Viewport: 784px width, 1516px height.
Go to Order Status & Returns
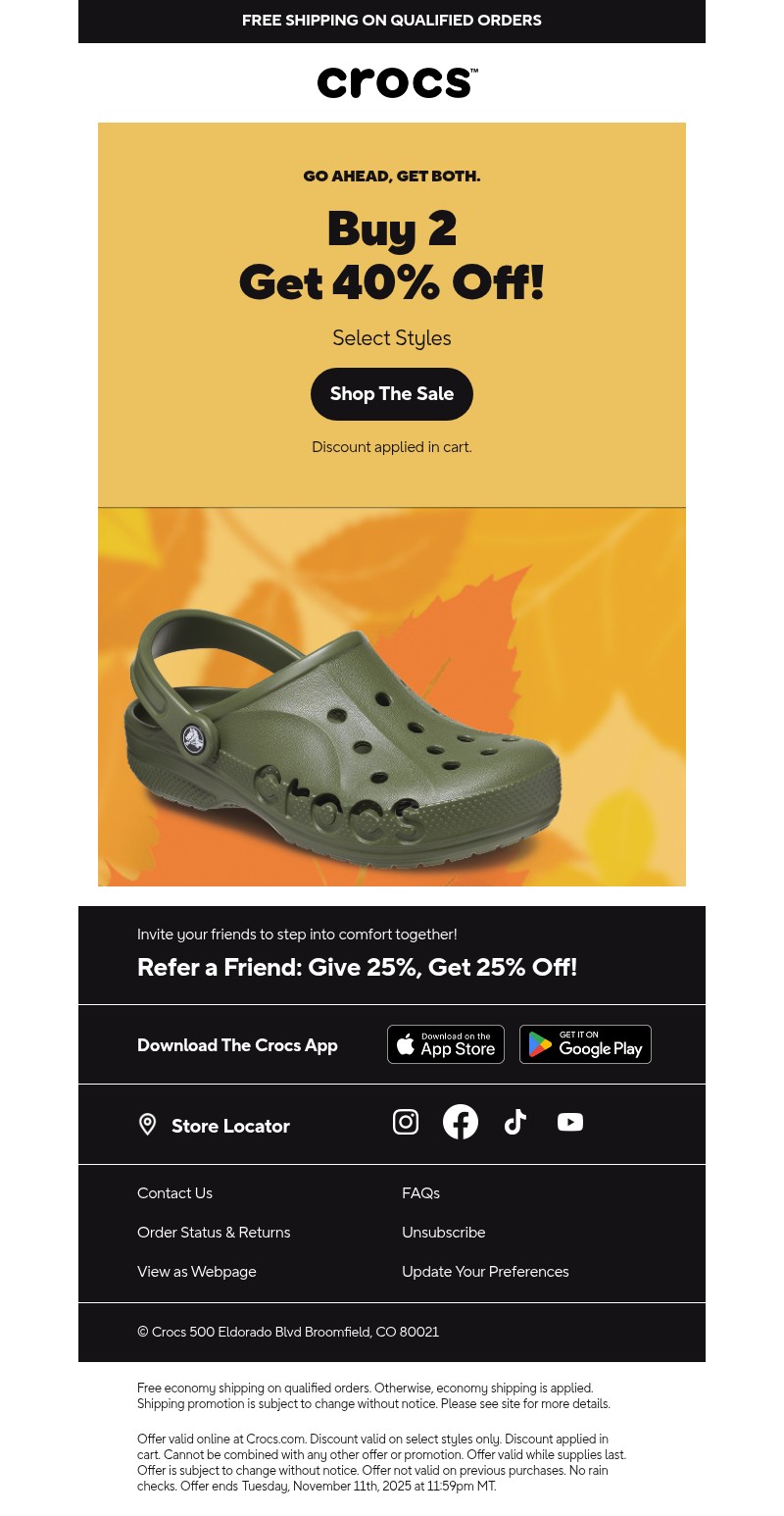pyautogui.click(x=214, y=1233)
